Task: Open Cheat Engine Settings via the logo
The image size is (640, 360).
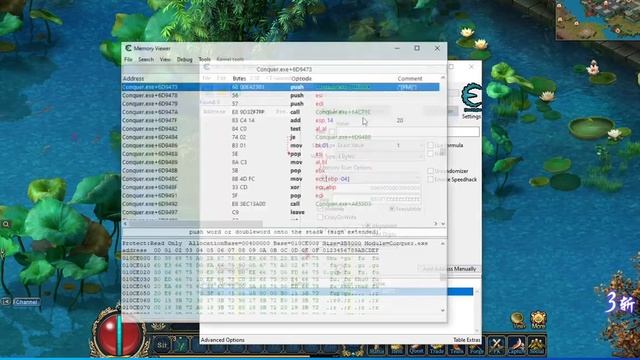Action: coord(471,97)
